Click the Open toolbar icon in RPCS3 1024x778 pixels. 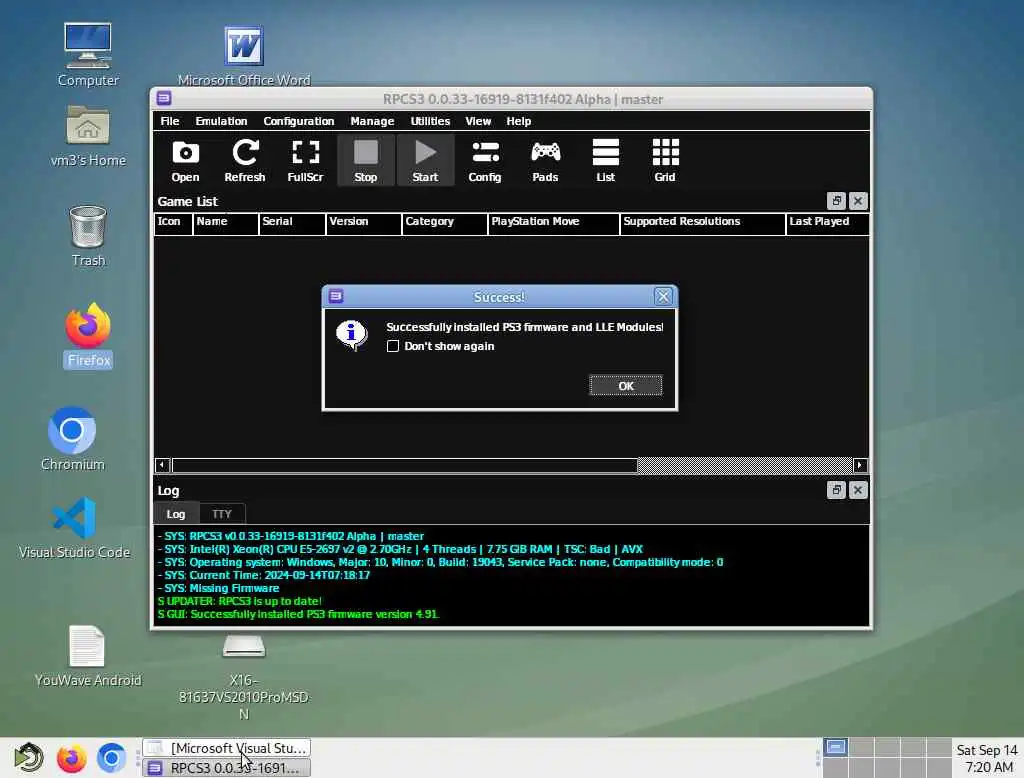185,161
